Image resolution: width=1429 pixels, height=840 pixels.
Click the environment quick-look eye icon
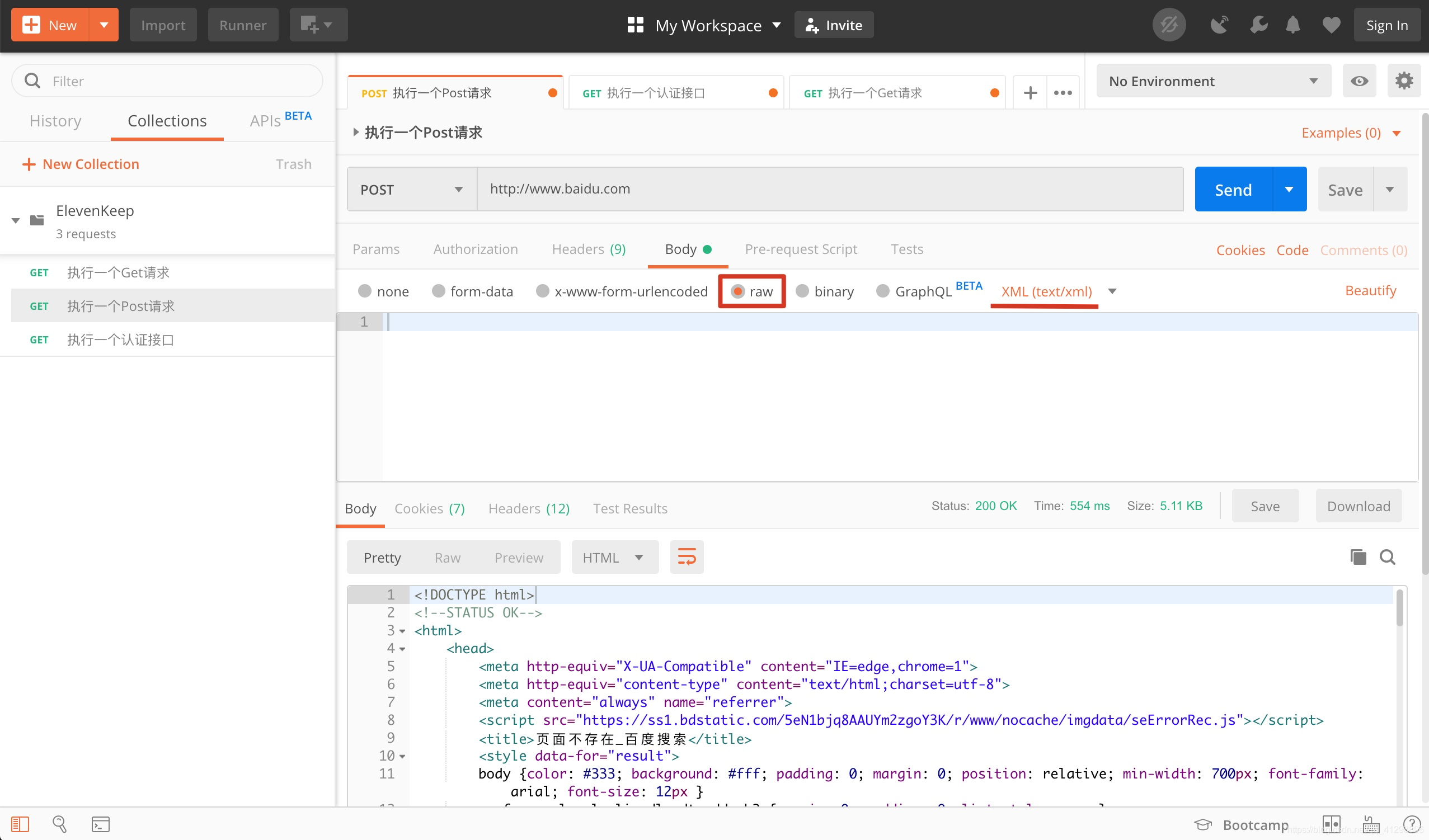(x=1360, y=80)
